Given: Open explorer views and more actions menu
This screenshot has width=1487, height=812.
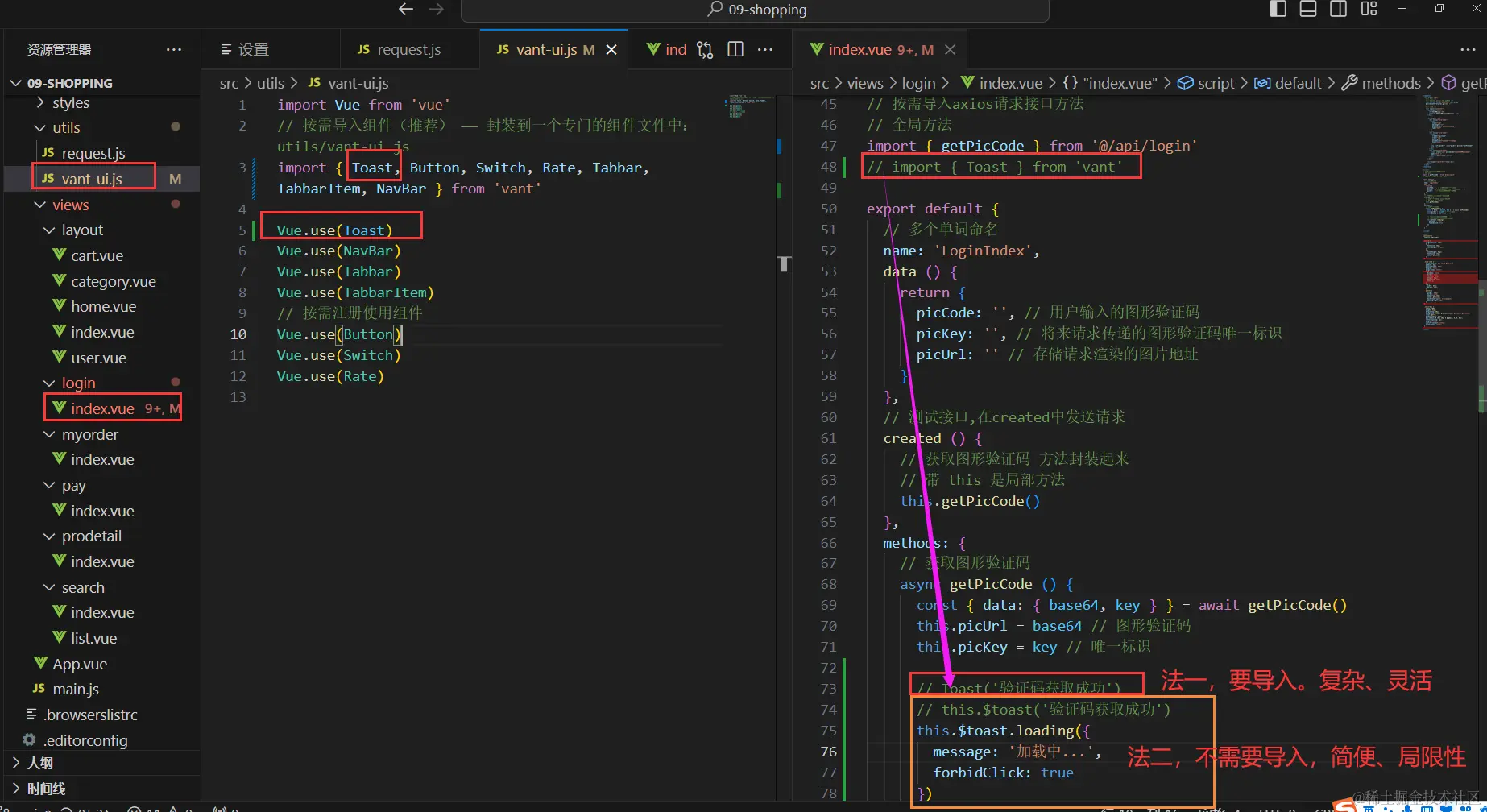Looking at the screenshot, I should [174, 49].
